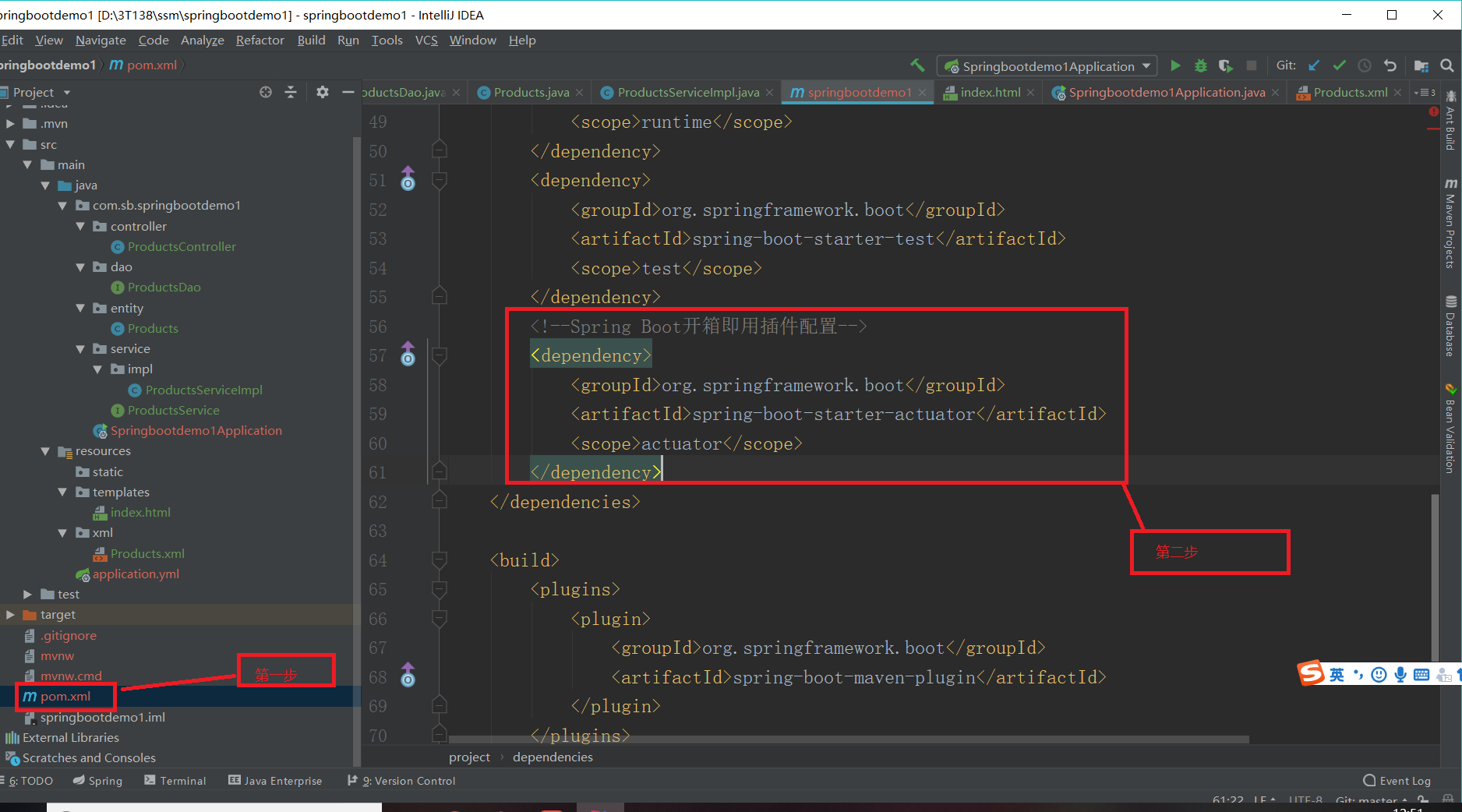Expand the .mvn folder
Viewport: 1462px width, 812px height.
pos(10,124)
